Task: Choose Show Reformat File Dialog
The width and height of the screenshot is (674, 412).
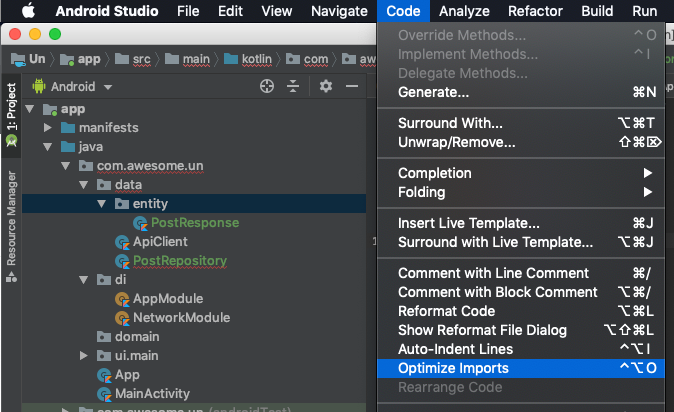Action: tap(521, 330)
